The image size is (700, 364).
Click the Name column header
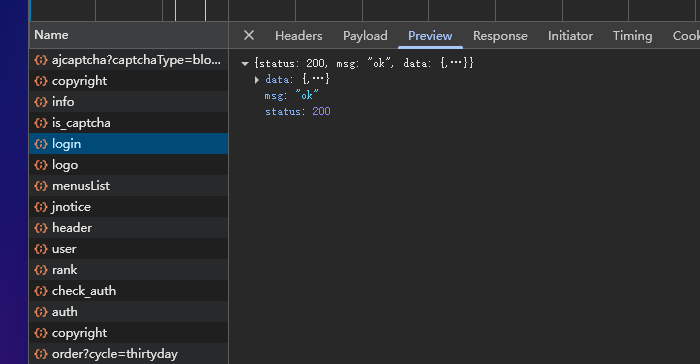tap(129, 35)
